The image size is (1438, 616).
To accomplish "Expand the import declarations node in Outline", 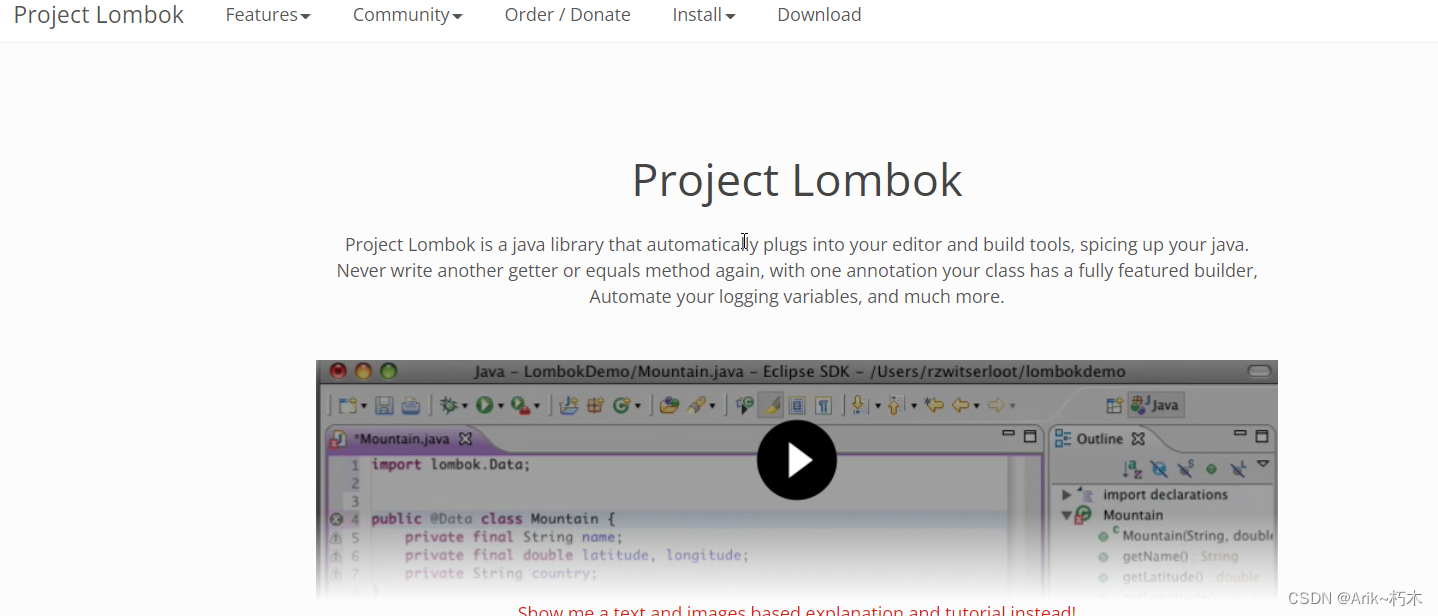I will (1067, 495).
